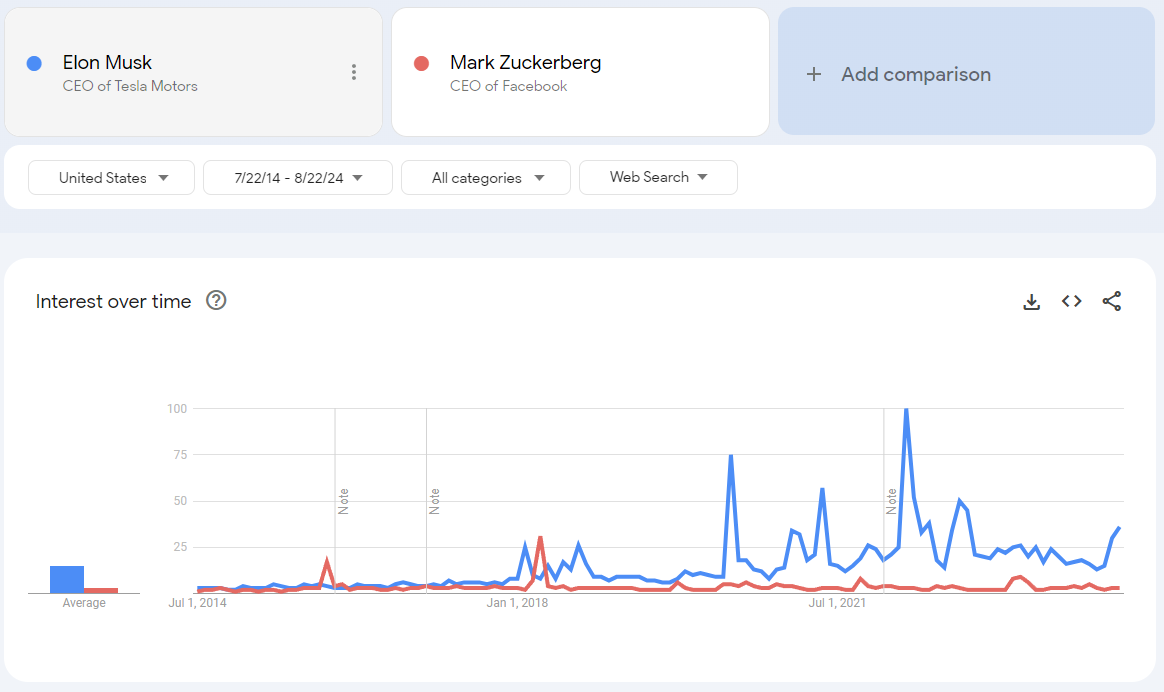This screenshot has height=692, width=1164.
Task: Download the interest over time data
Action: click(x=1032, y=301)
